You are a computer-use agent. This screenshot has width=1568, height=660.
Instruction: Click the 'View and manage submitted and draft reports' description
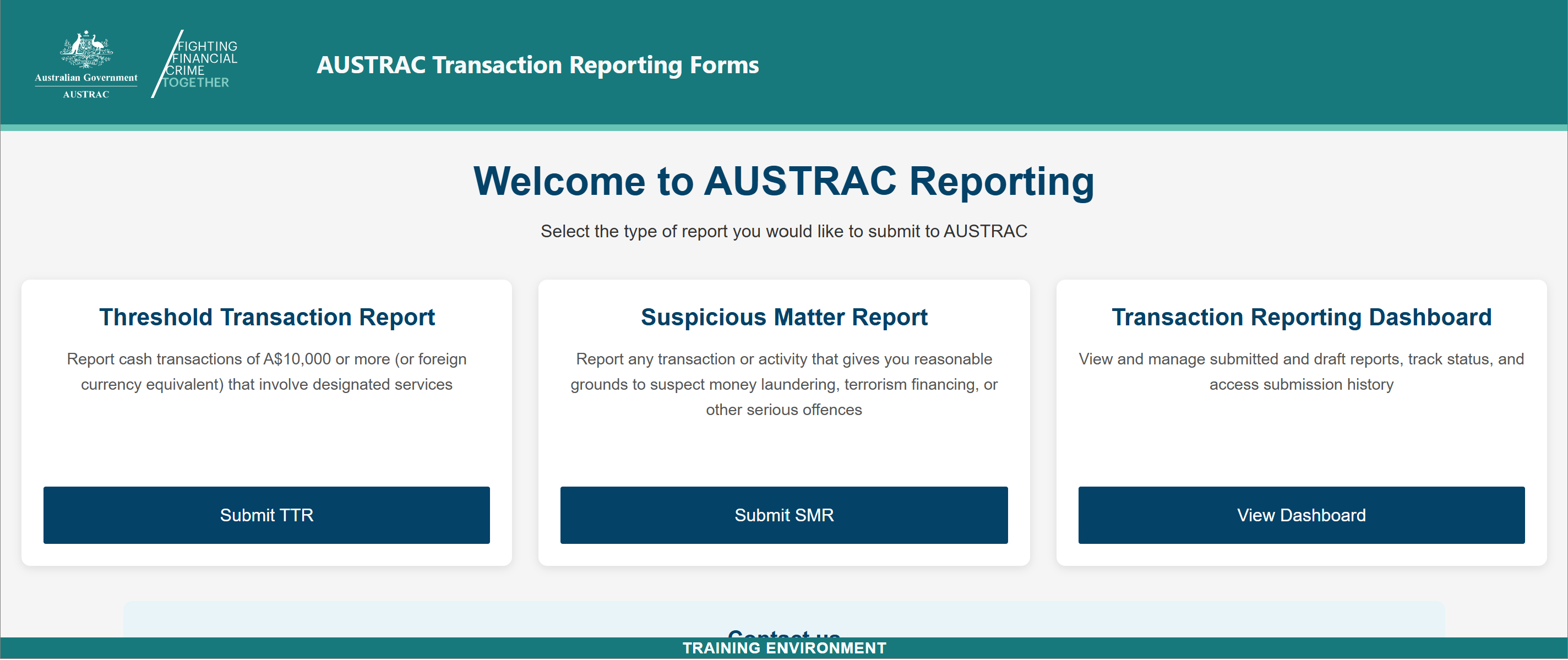1302,372
